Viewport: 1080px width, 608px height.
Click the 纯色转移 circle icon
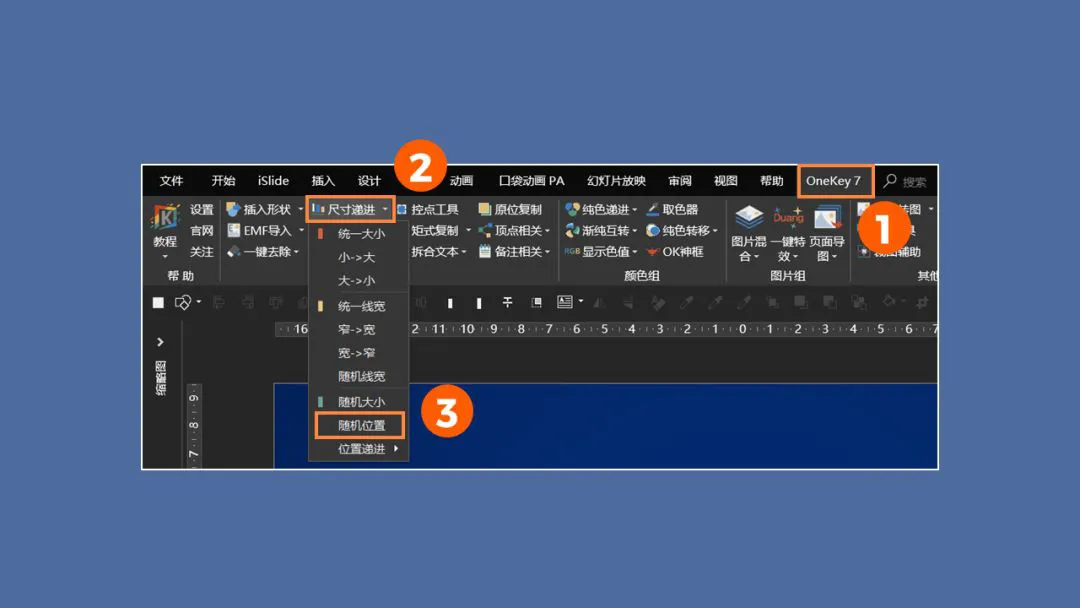pos(652,230)
